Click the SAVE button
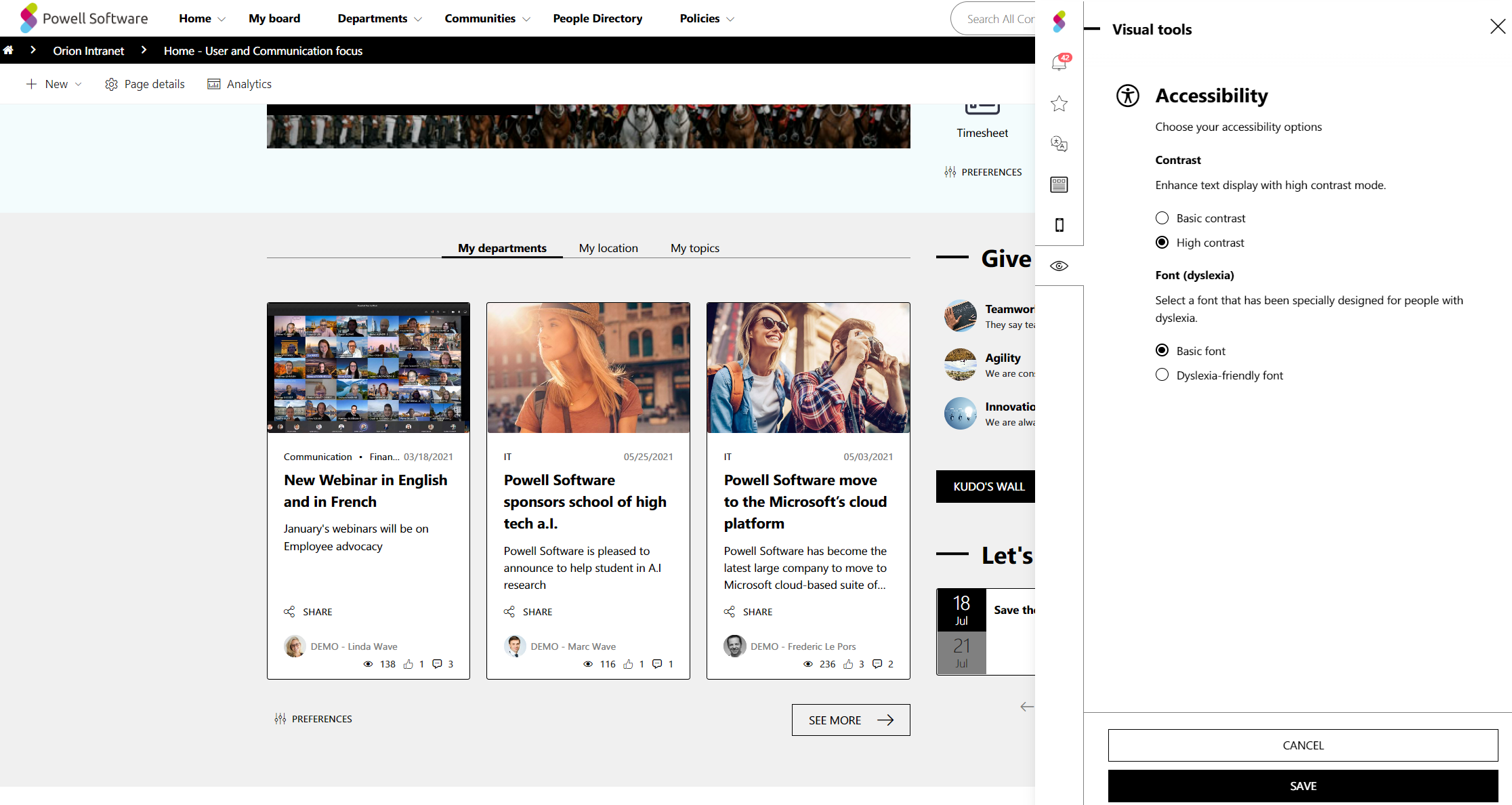This screenshot has height=805, width=1512. (x=1303, y=786)
